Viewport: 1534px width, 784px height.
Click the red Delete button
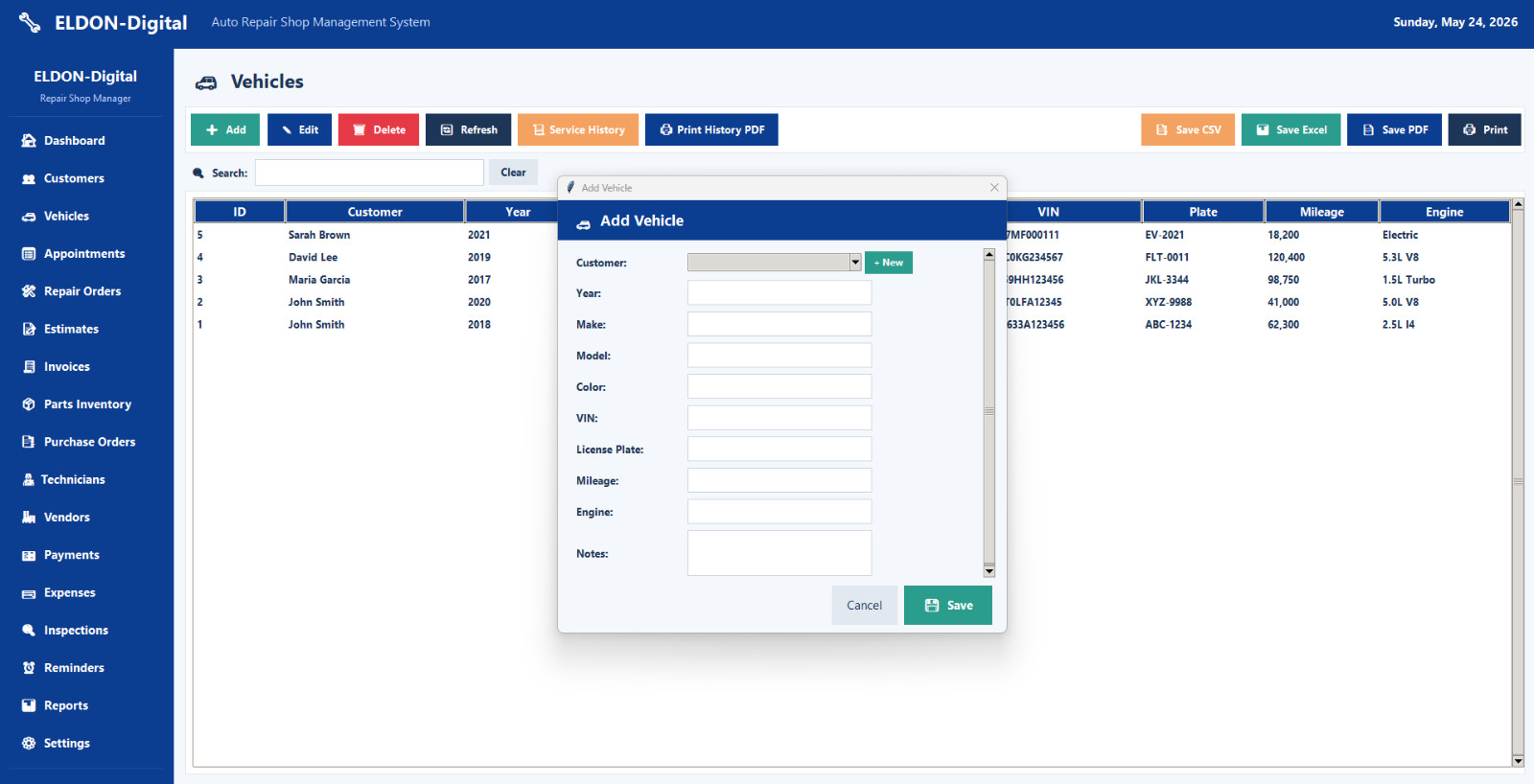[x=379, y=130]
